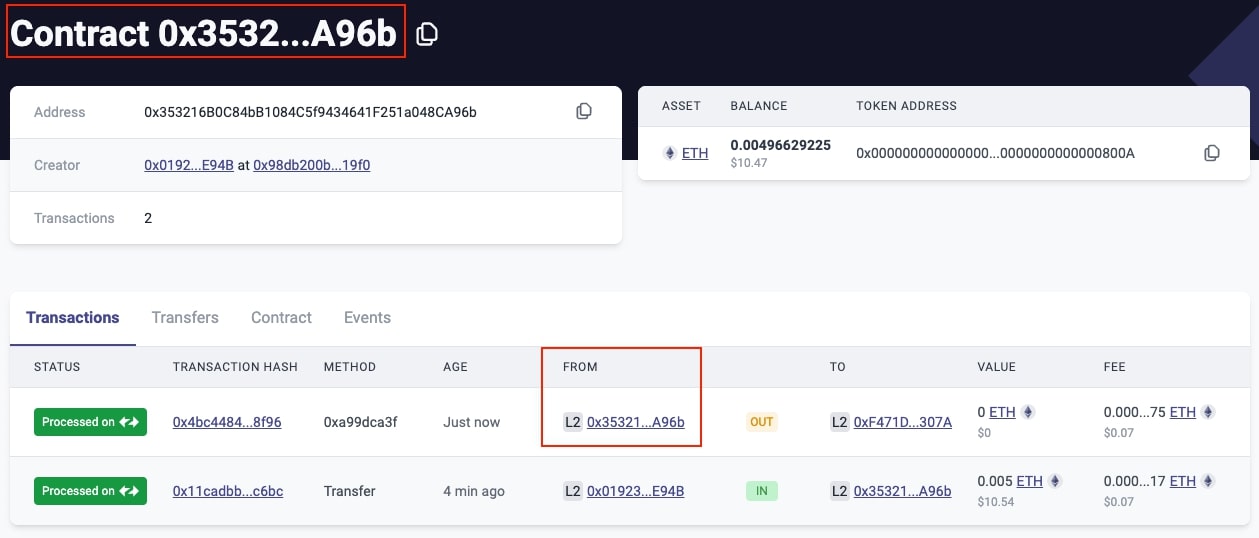Image resolution: width=1259 pixels, height=538 pixels.
Task: Click Ethereum icon beside 0.005 ETH value
Action: tap(1054, 481)
